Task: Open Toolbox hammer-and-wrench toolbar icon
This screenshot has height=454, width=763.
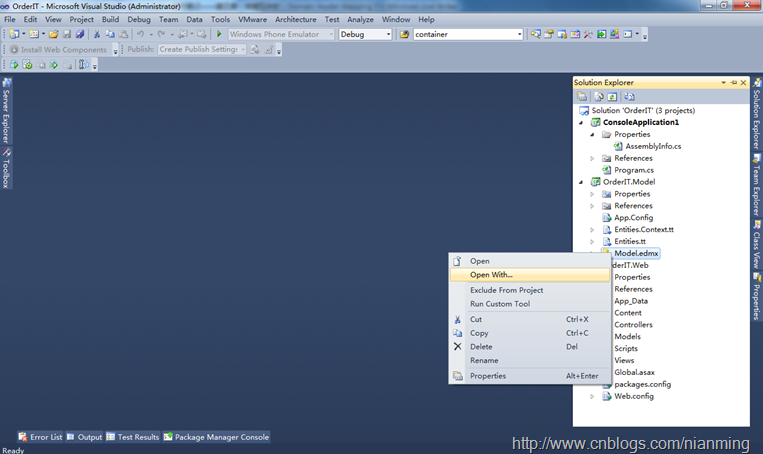Action: (588, 34)
